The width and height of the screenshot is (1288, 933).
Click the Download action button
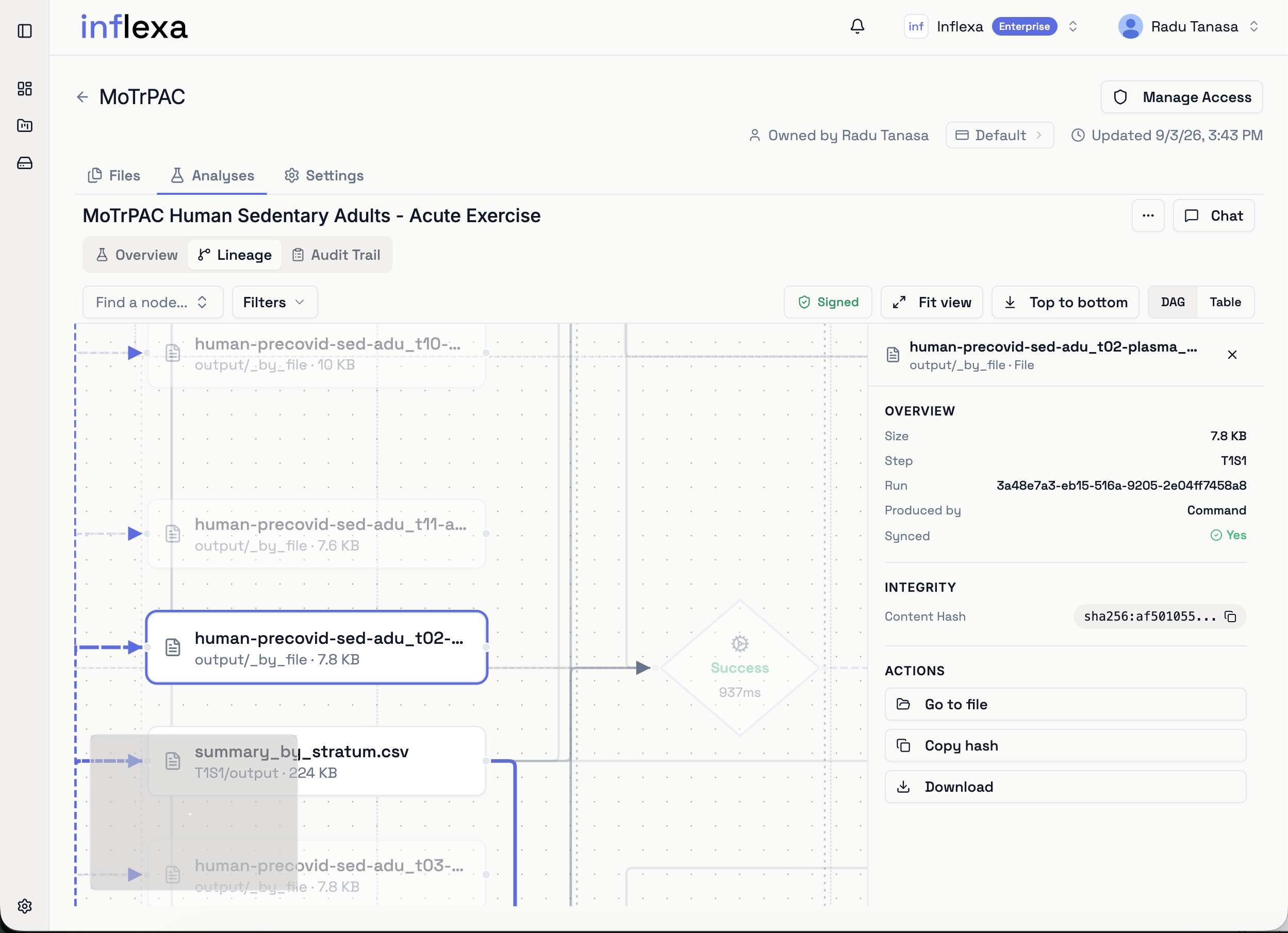(x=1065, y=787)
